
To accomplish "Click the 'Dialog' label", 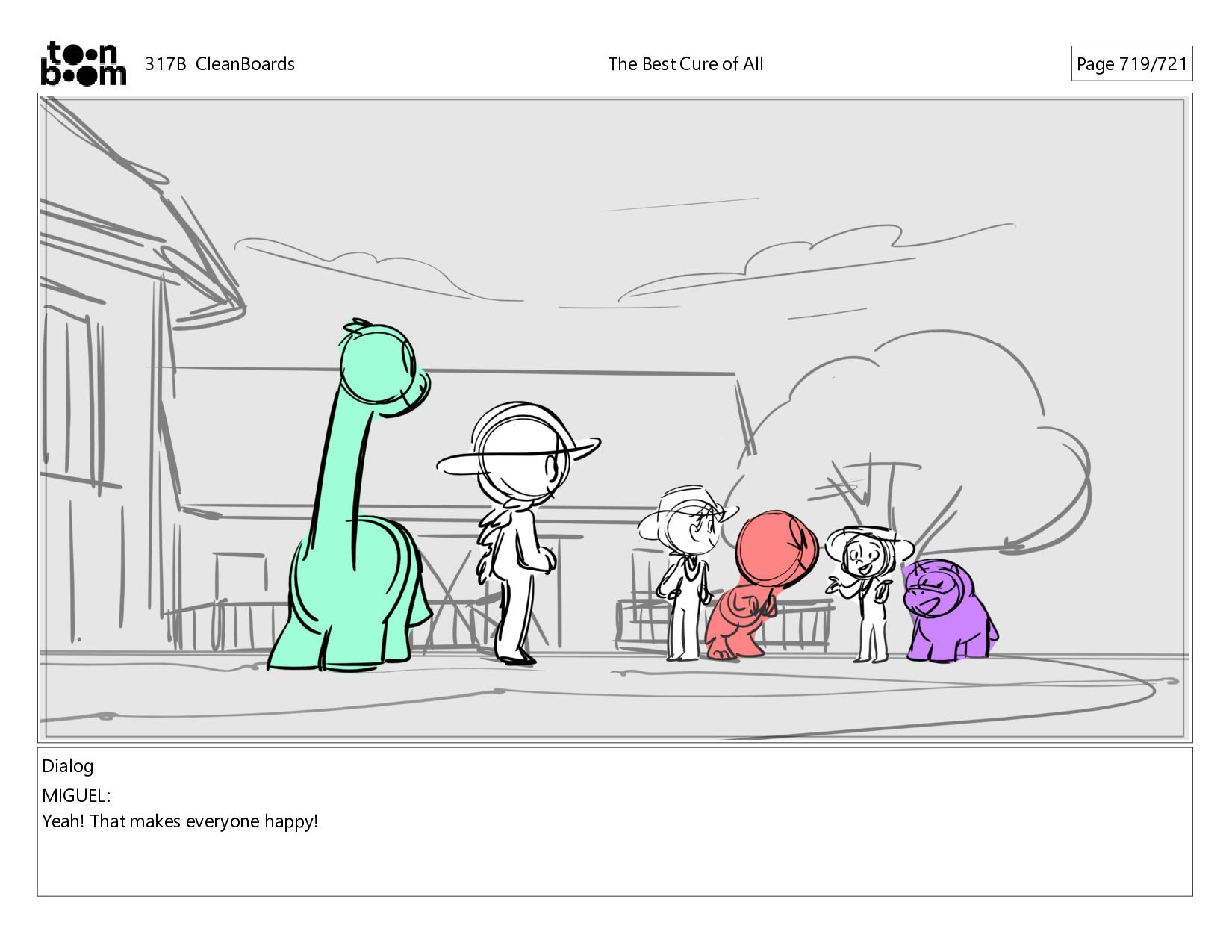I will point(68,766).
